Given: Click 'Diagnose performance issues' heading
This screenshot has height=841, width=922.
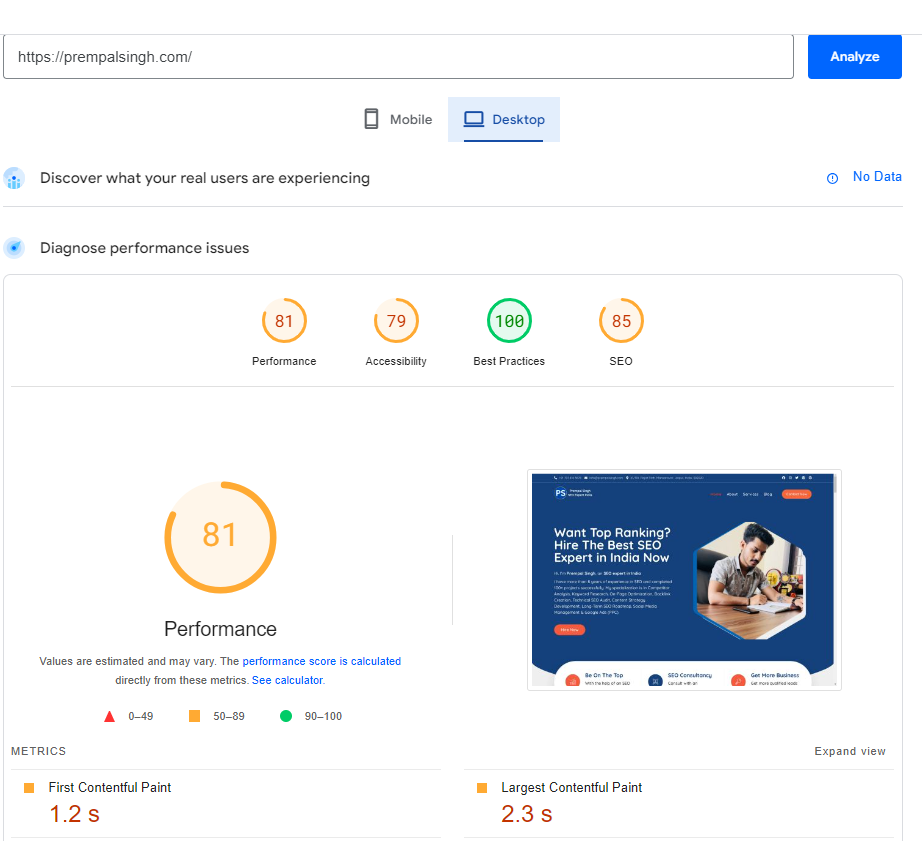Looking at the screenshot, I should point(145,248).
